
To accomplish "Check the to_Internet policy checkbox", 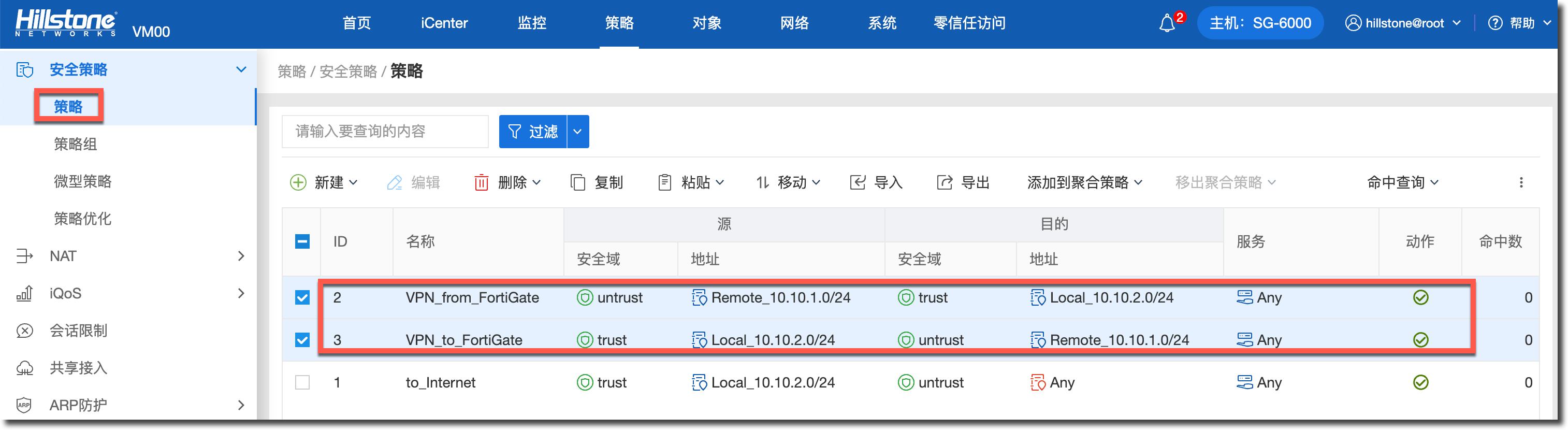I will (302, 382).
